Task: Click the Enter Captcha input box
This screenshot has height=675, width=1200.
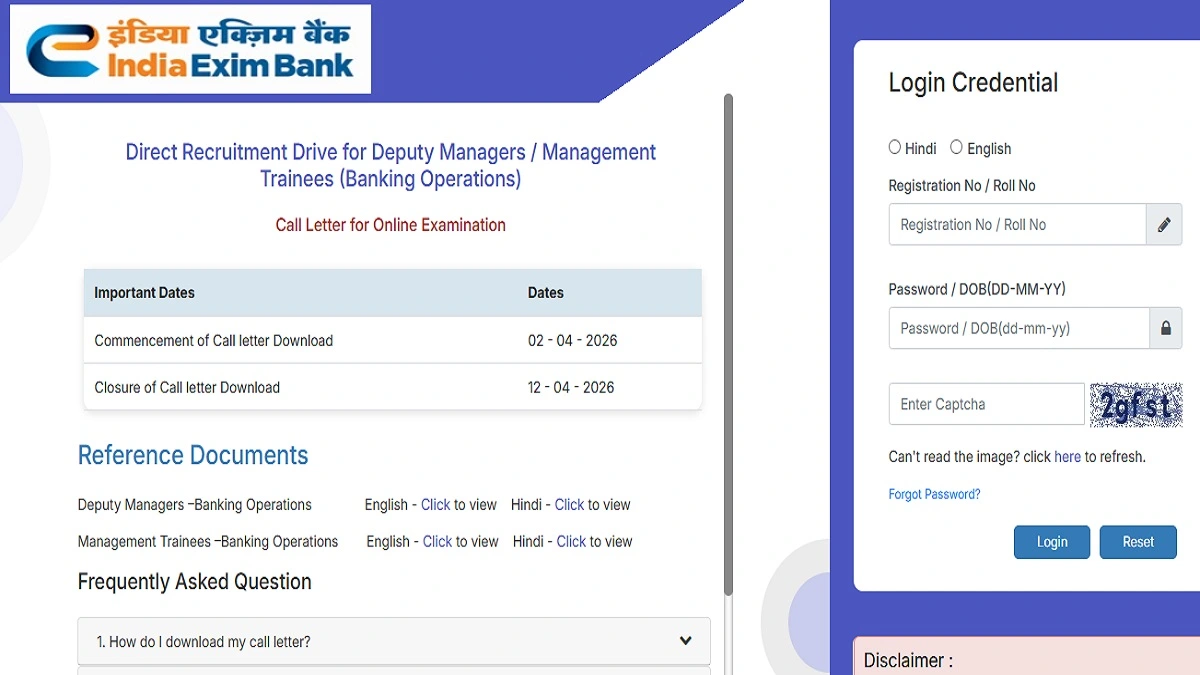Action: tap(986, 404)
